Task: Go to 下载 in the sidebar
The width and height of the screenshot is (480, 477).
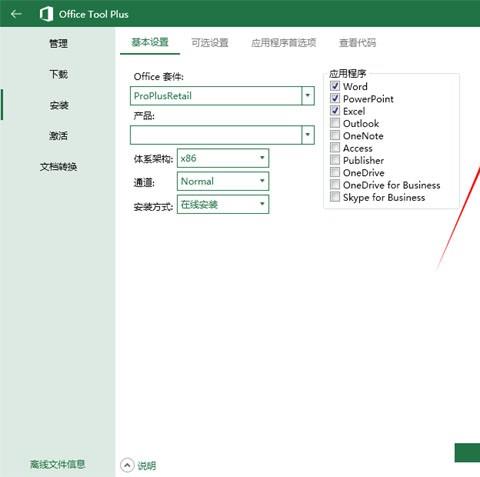Action: 59,74
